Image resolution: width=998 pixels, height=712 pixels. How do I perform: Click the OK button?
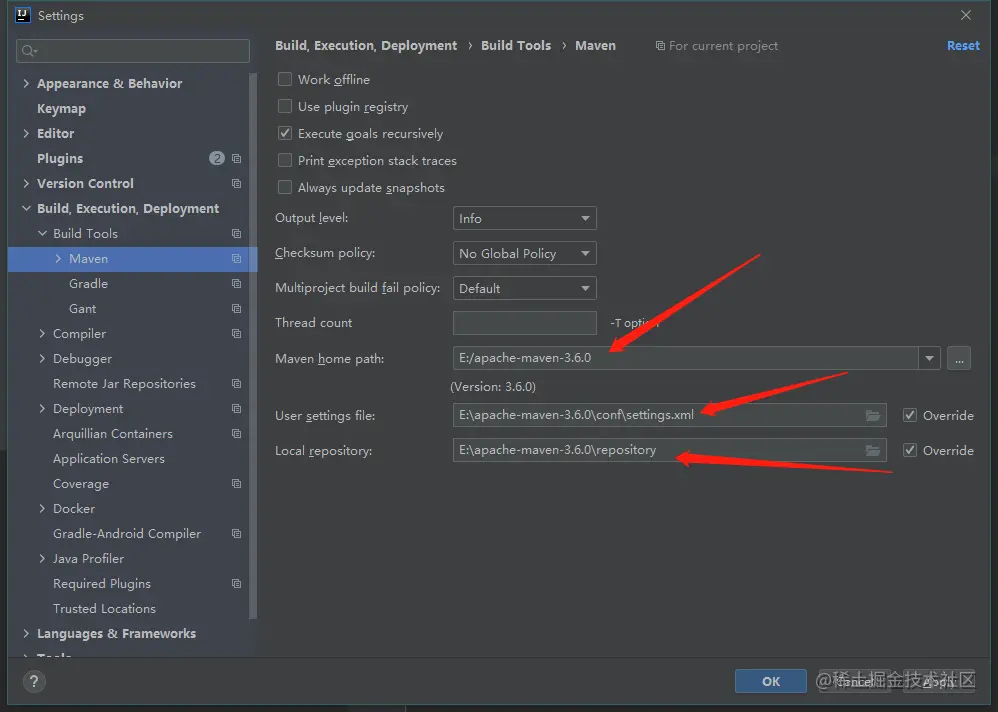tap(771, 681)
